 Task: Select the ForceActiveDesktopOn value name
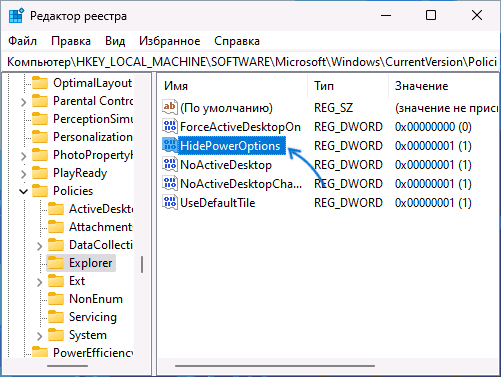click(x=240, y=127)
